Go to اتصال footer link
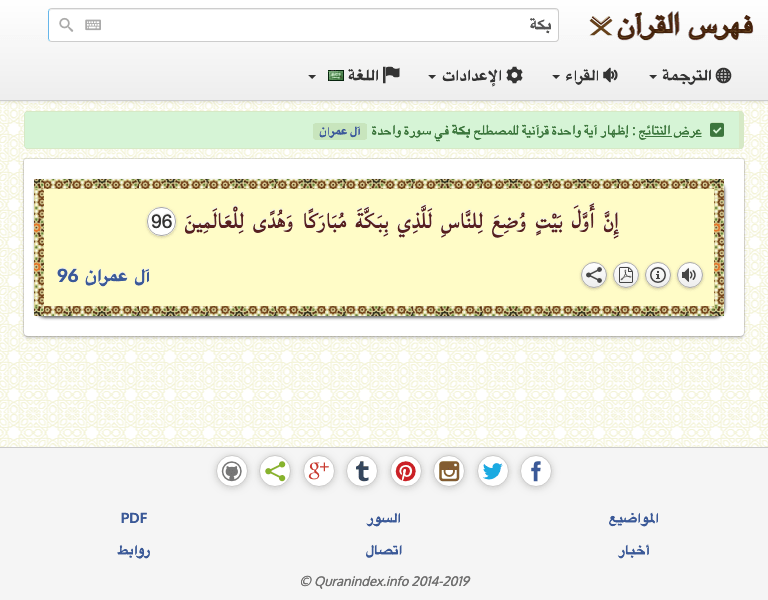This screenshot has height=600, width=768. click(x=384, y=551)
